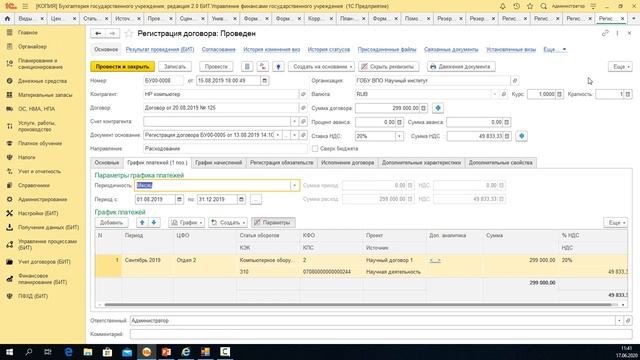Open Windows Start menu
This screenshot has height=360, width=640.
click(9, 352)
